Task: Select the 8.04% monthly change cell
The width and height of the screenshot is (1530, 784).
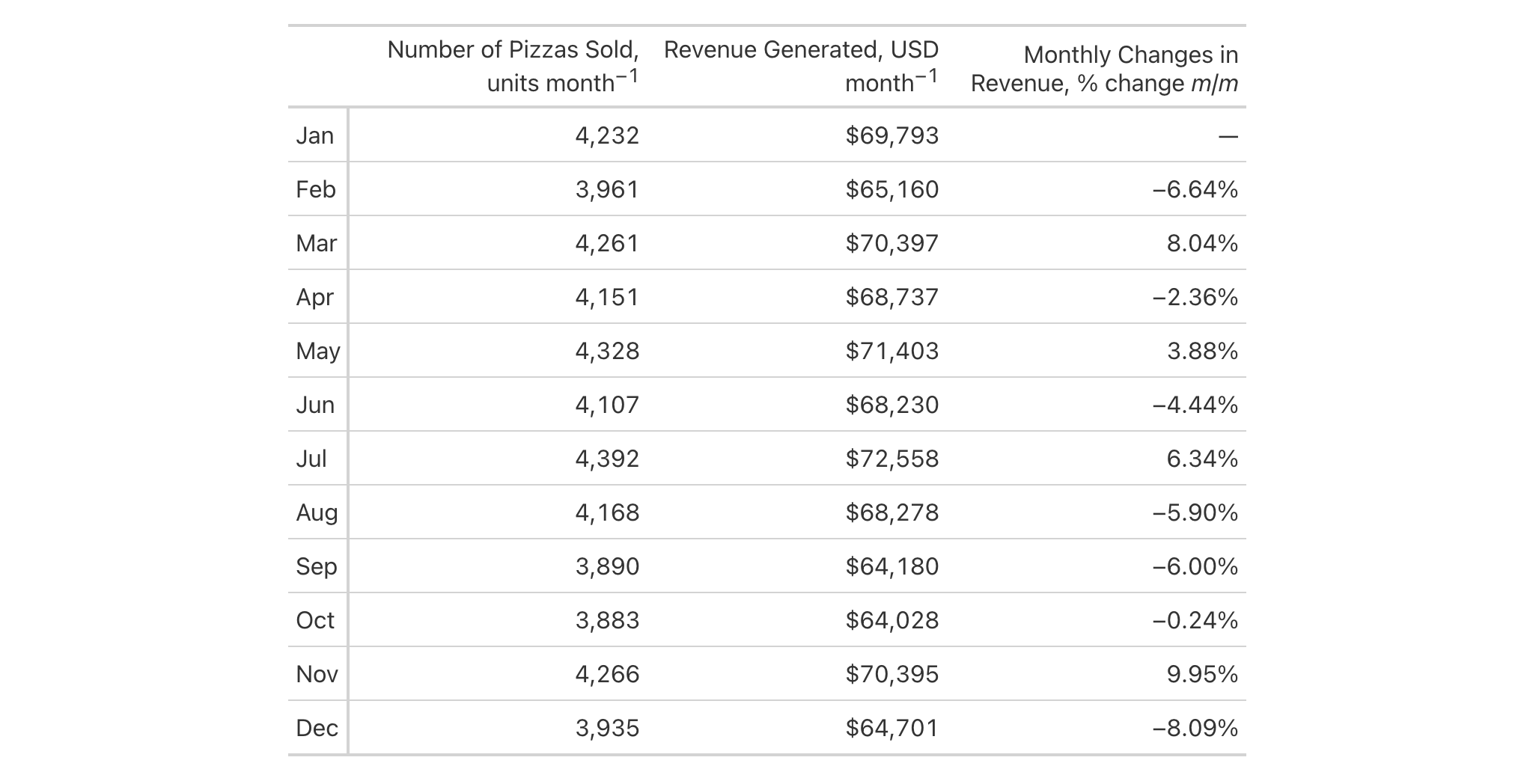Action: pos(1202,243)
